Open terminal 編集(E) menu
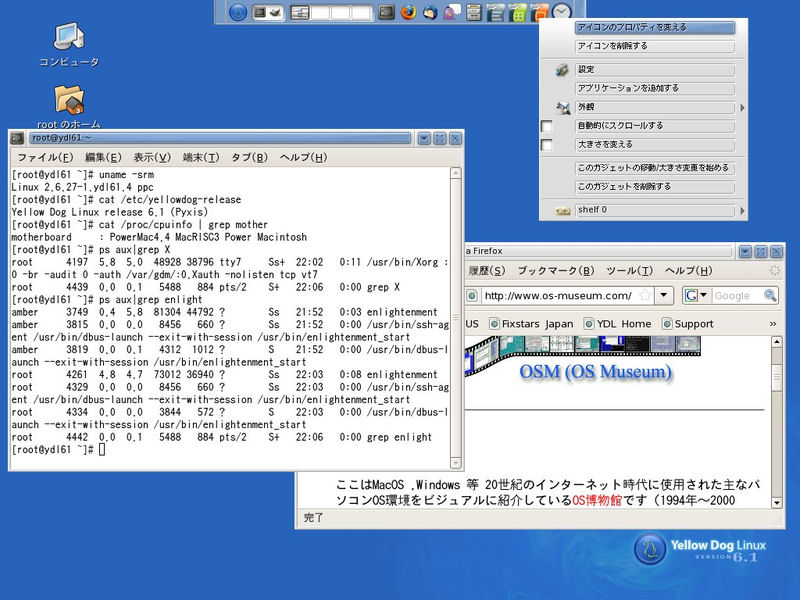Screen dimensions: 800x600 coord(103,158)
